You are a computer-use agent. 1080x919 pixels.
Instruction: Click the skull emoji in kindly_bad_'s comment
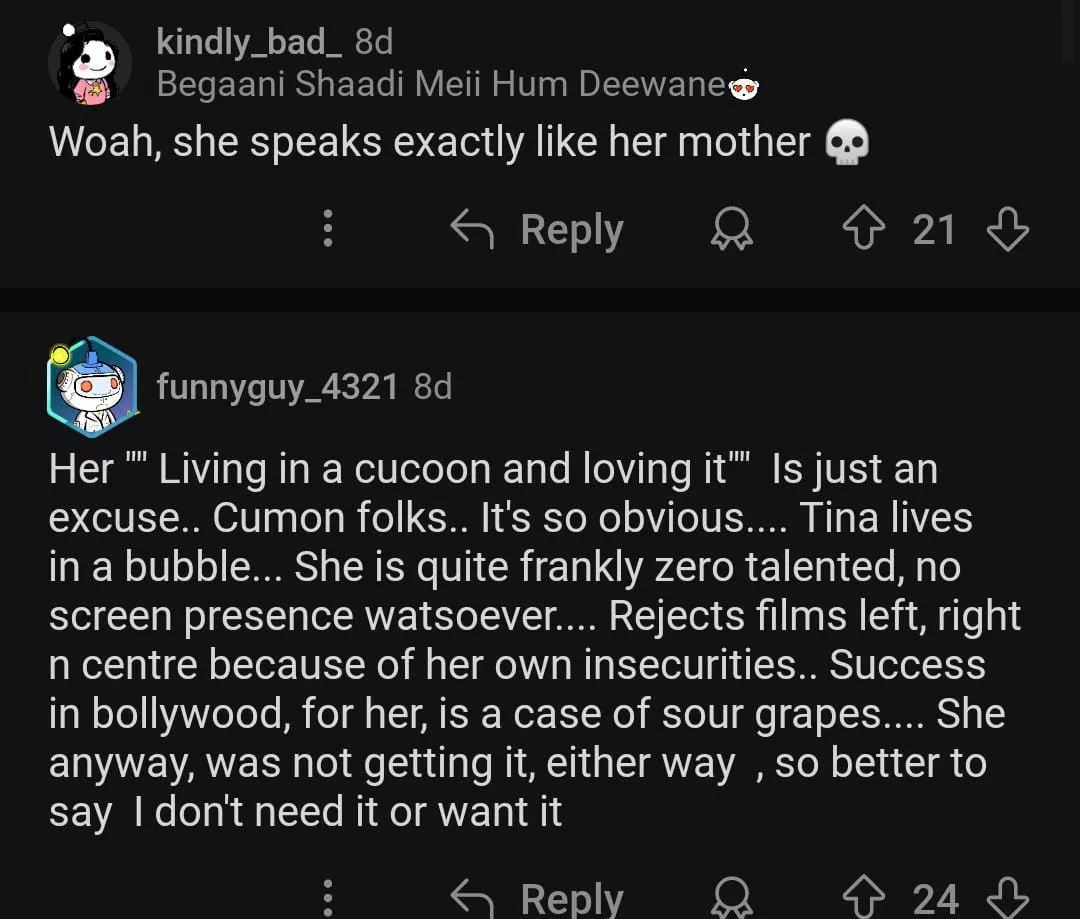pos(846,143)
